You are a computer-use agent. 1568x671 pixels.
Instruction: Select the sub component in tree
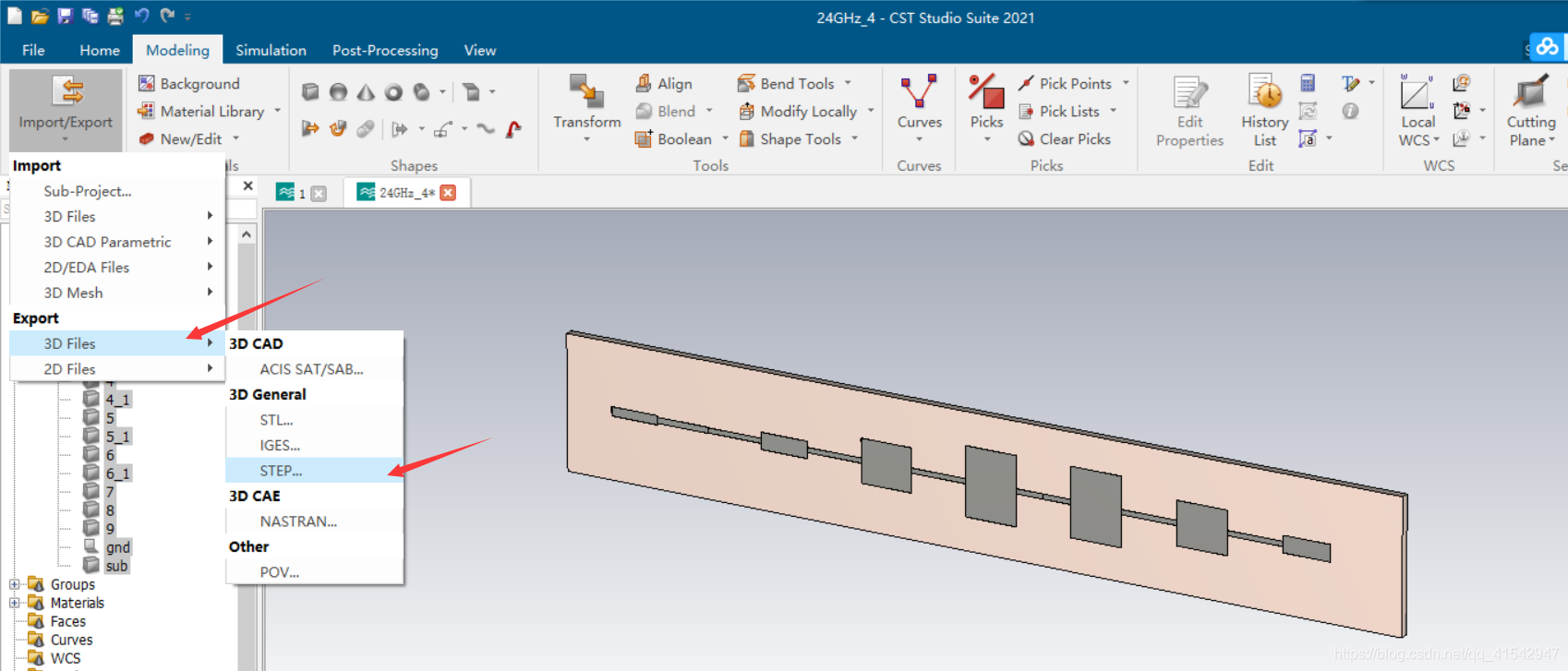116,566
